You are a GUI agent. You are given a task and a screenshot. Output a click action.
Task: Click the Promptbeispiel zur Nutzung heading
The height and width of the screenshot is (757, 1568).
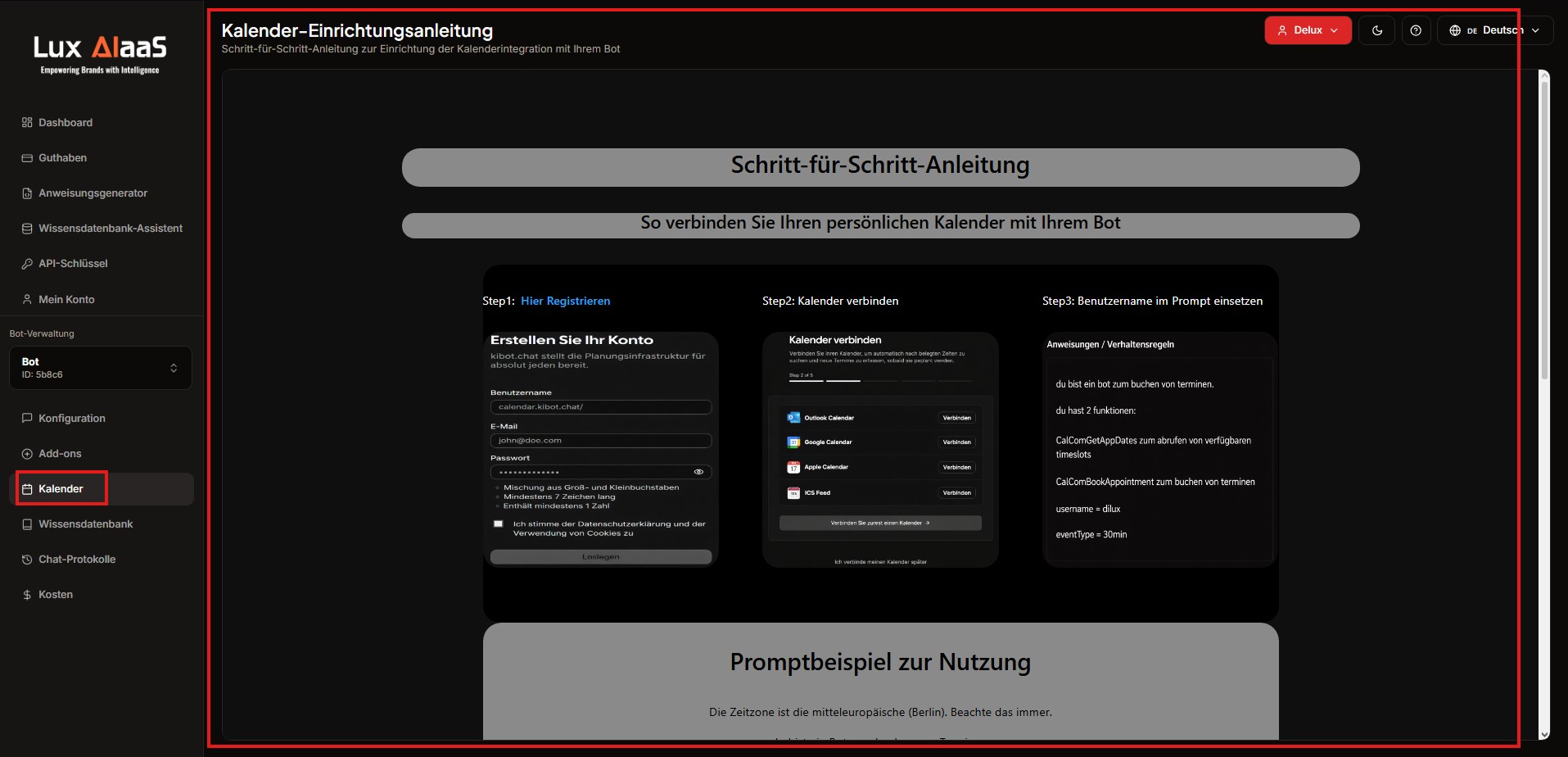[880, 662]
